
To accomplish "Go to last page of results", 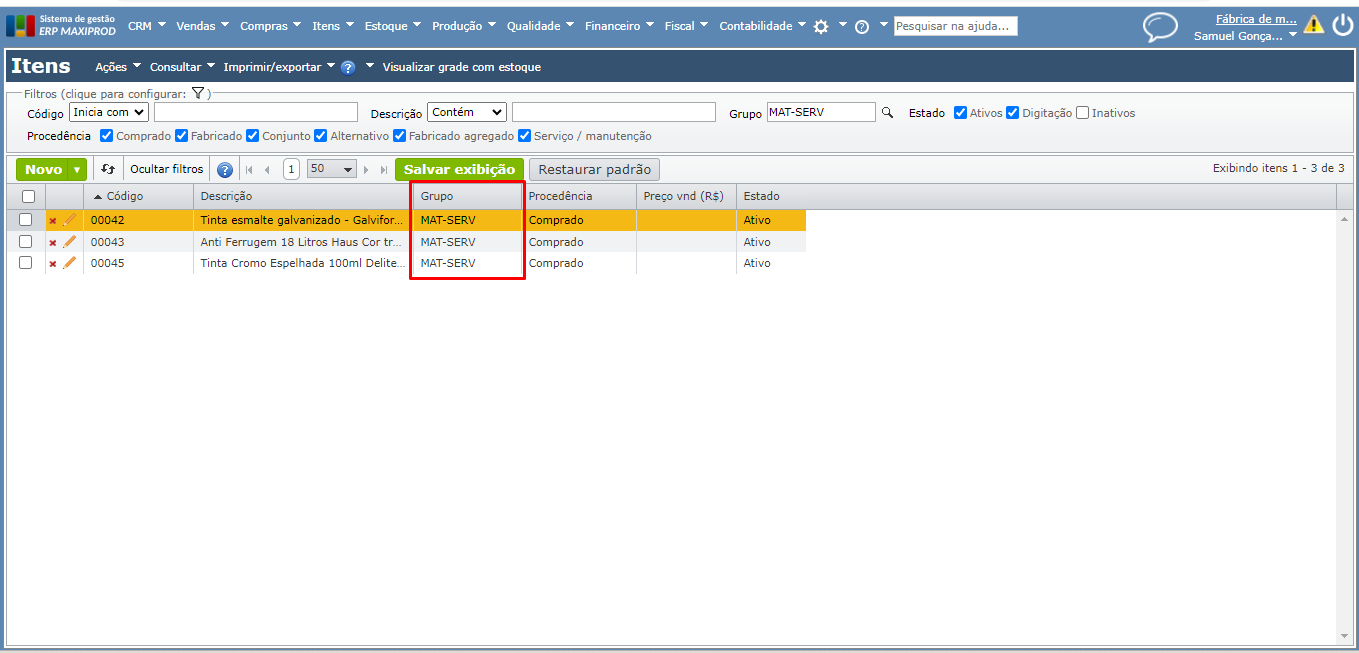I will 384,170.
